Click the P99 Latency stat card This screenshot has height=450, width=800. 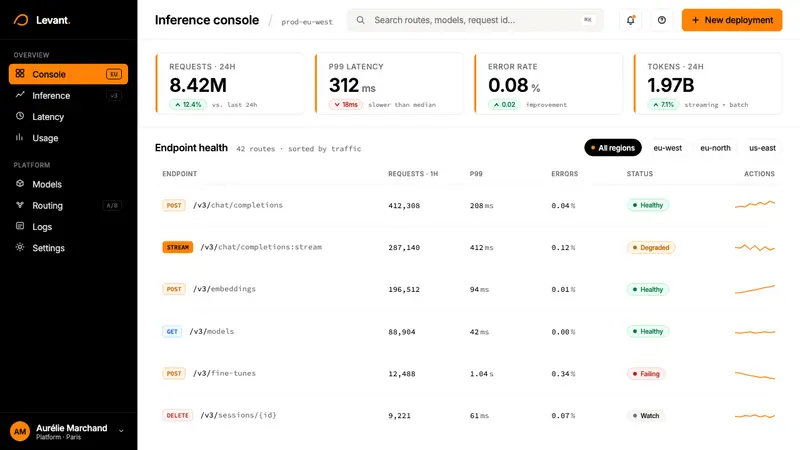click(390, 83)
